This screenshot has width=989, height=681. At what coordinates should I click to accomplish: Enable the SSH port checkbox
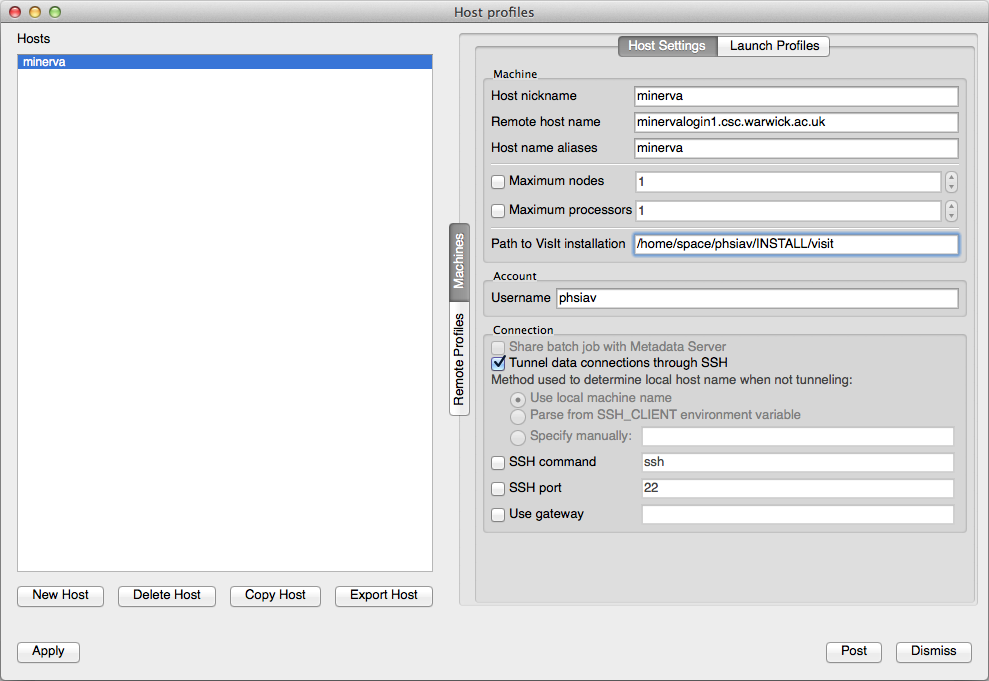(497, 488)
